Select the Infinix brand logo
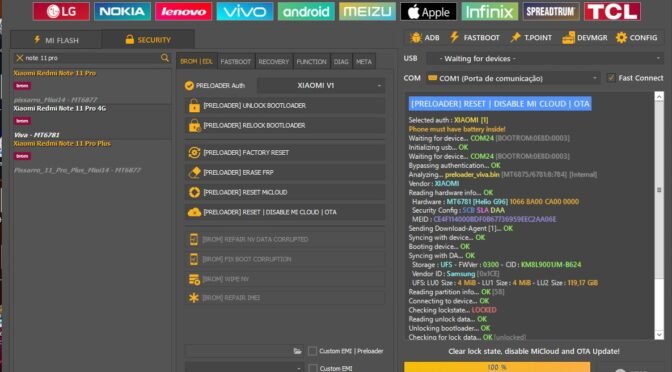This screenshot has width=672, height=372. [x=490, y=12]
